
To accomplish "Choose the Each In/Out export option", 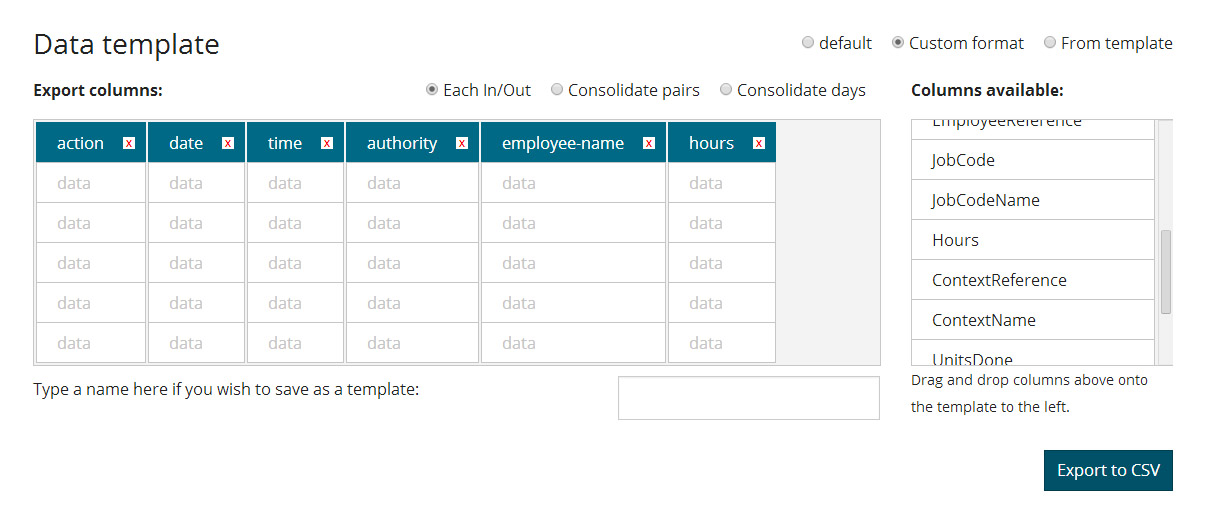I will coord(432,90).
